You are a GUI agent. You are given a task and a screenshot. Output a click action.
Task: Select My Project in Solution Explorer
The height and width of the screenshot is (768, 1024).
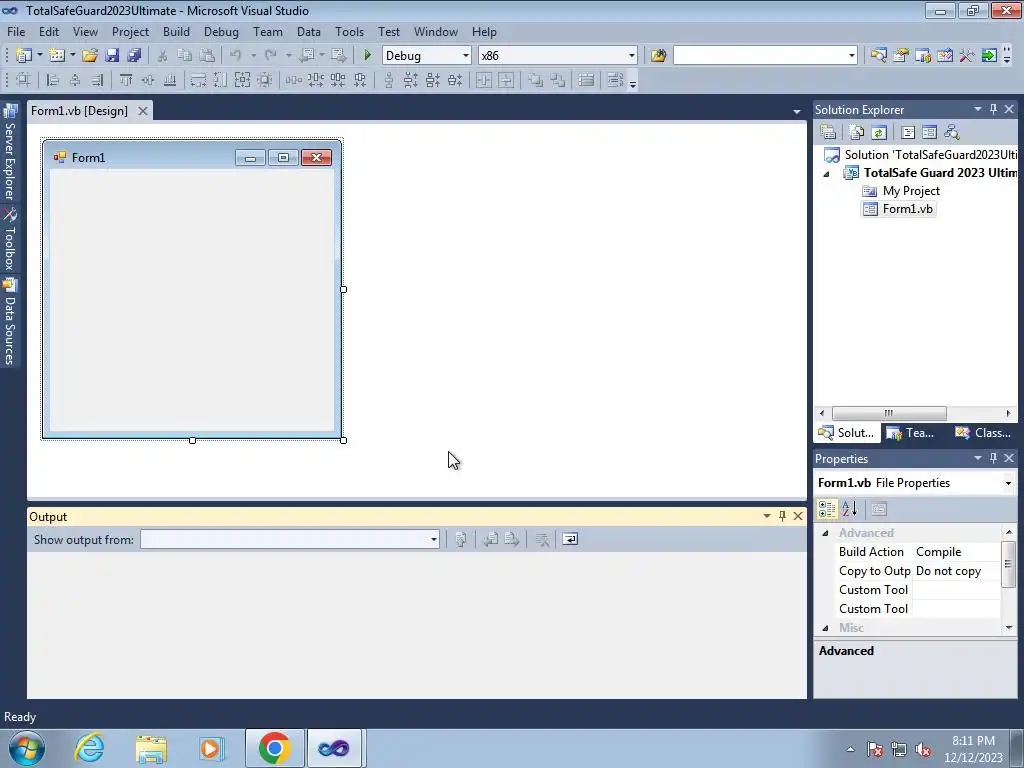click(911, 191)
